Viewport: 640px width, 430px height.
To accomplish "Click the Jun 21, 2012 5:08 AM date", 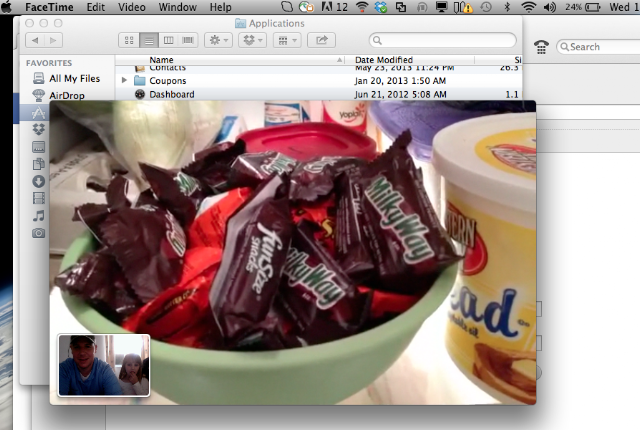I will (x=400, y=94).
